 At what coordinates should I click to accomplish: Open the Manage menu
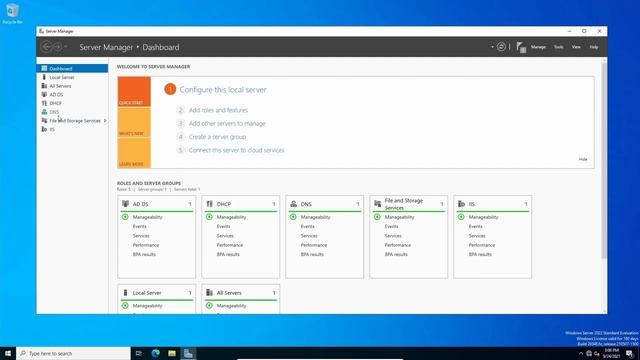(x=538, y=47)
